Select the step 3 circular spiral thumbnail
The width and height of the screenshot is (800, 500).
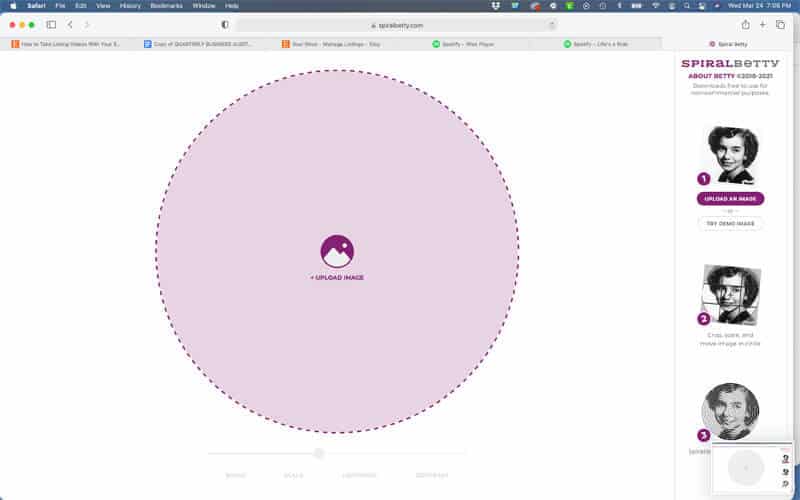pos(730,411)
